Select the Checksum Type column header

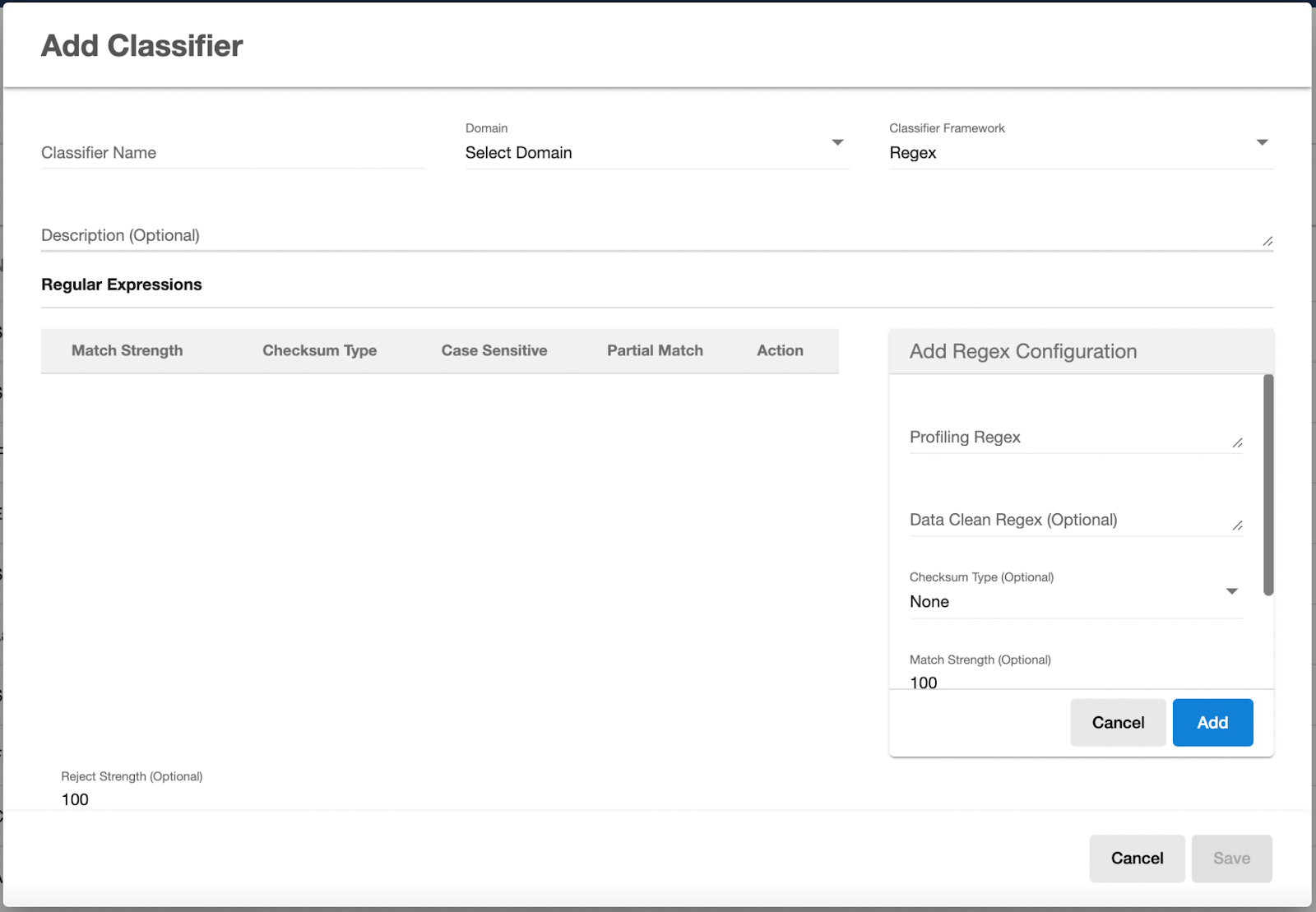(319, 351)
